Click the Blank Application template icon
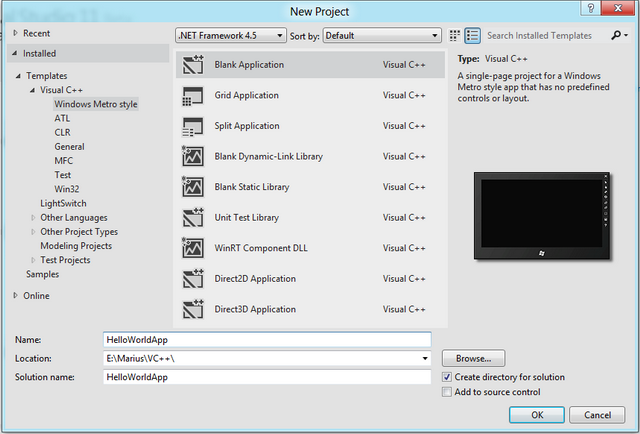 [x=193, y=65]
